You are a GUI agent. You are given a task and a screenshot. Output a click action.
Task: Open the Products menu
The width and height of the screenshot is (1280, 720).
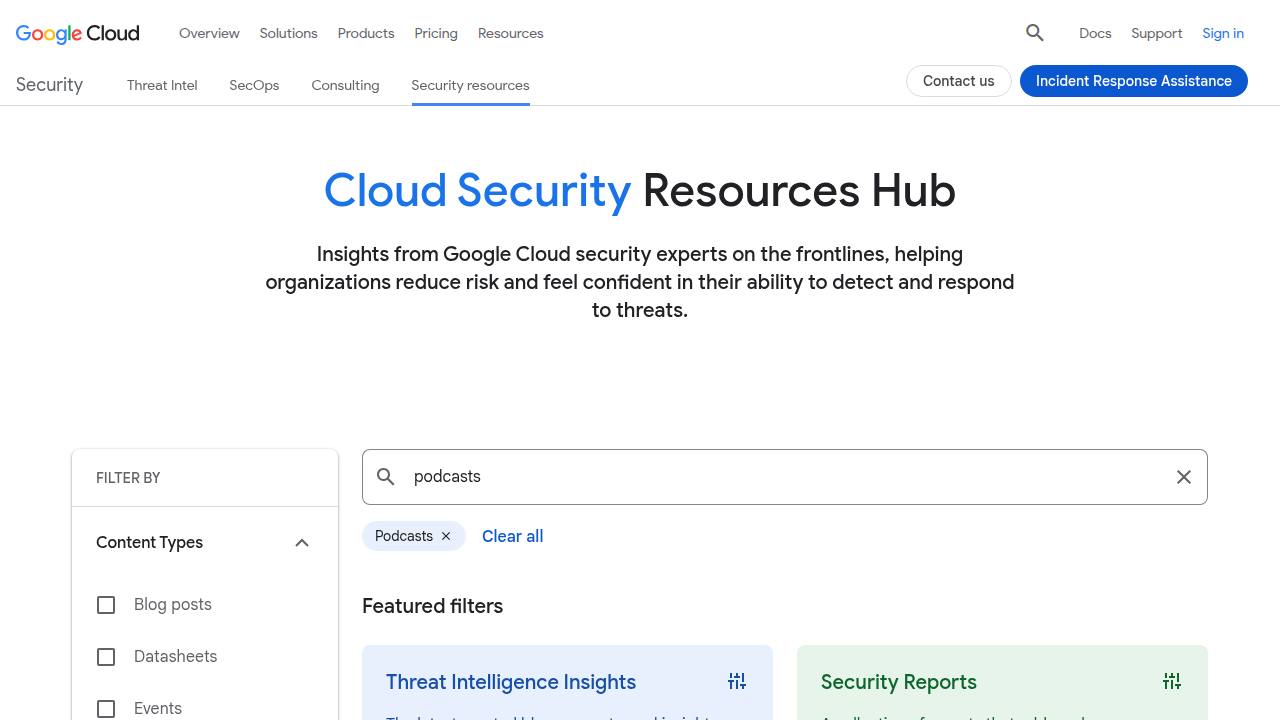[x=366, y=33]
